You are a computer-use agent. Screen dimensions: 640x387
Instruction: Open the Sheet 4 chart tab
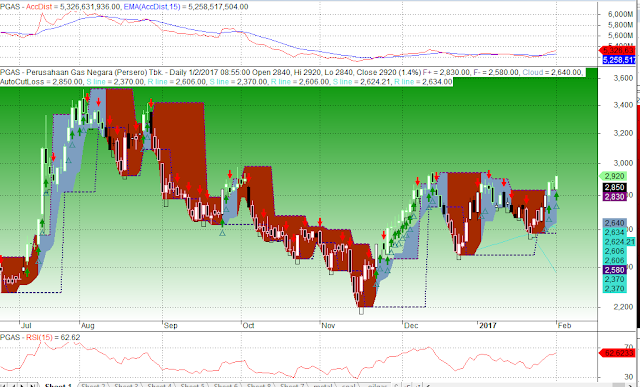(x=159, y=385)
